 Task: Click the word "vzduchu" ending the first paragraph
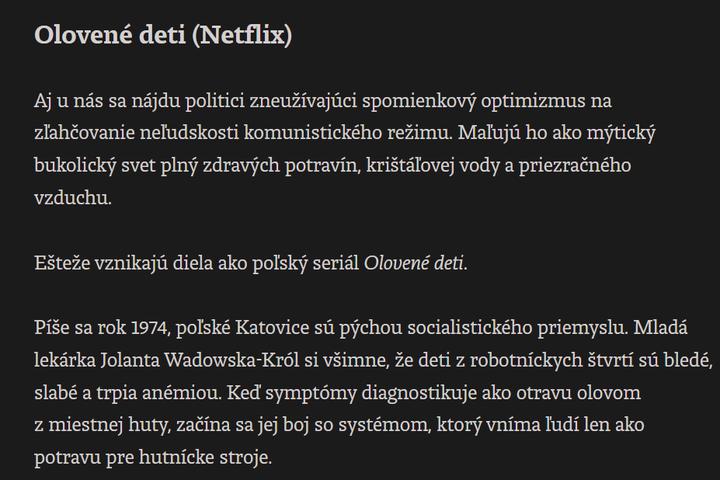click(x=71, y=198)
